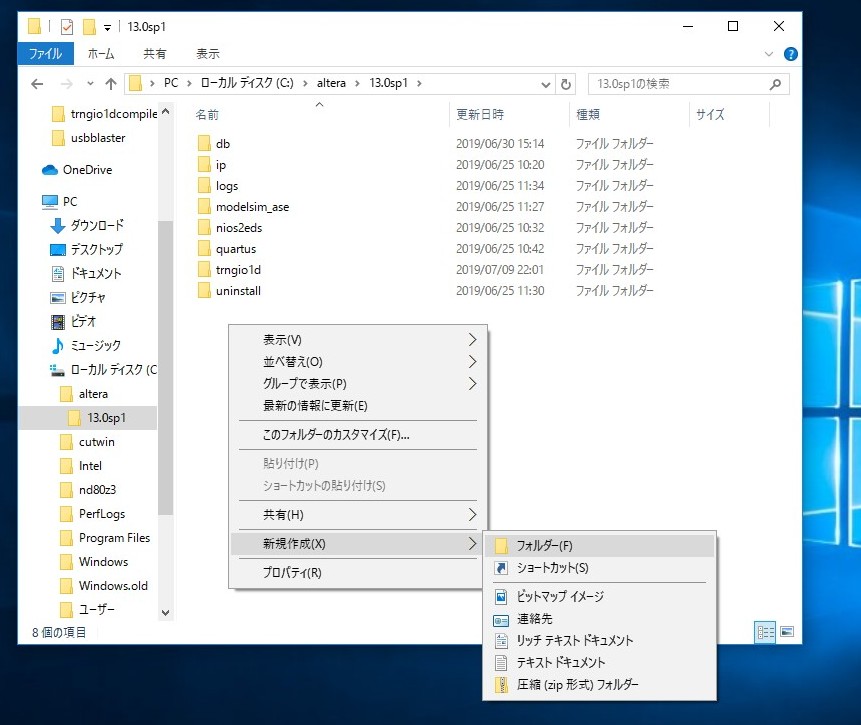
Task: Select the modelsim_ase folder icon
Action: tap(204, 207)
